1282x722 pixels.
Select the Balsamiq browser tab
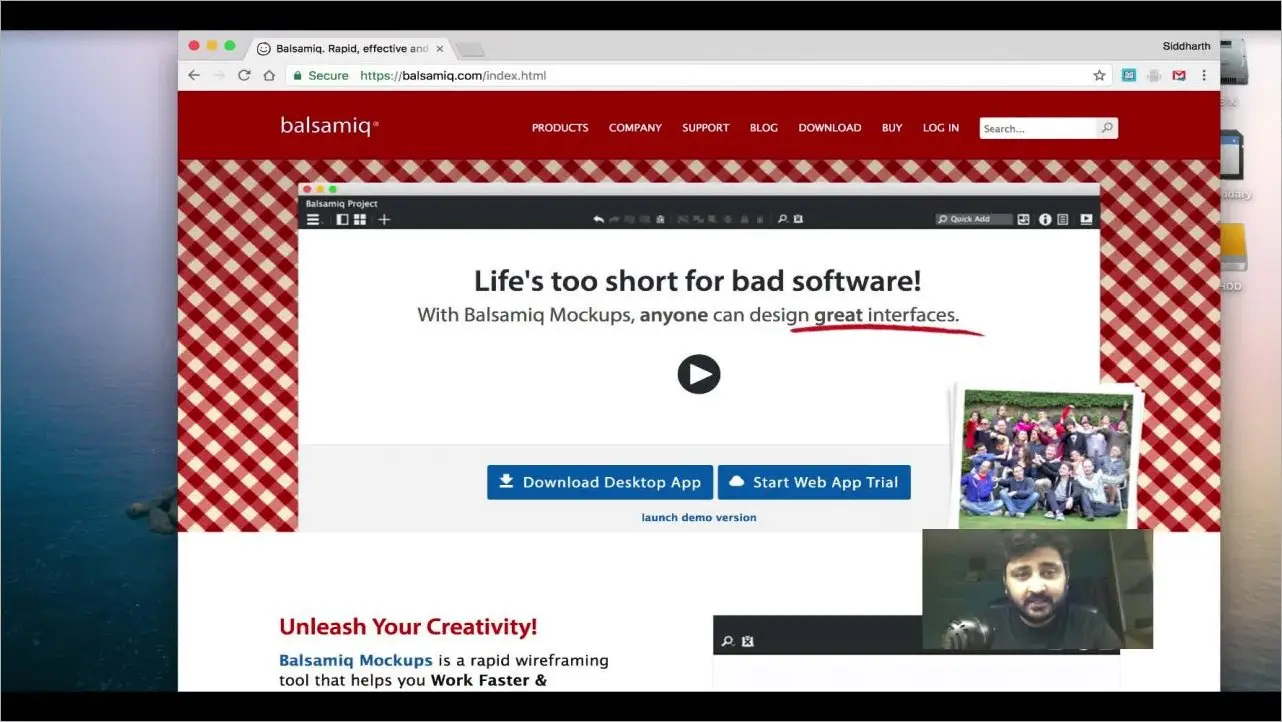[x=350, y=48]
